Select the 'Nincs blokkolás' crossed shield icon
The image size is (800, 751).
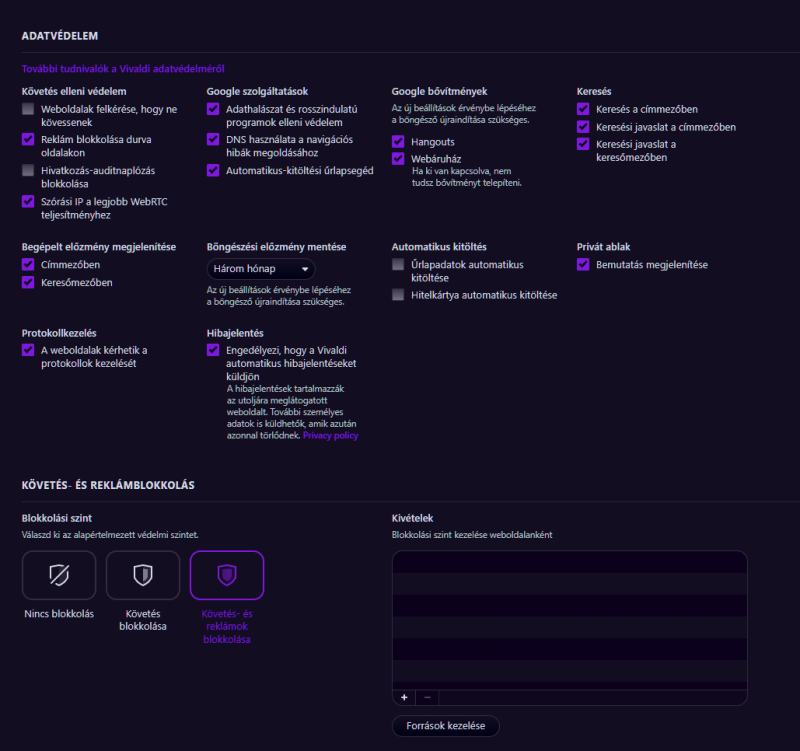pyautogui.click(x=59, y=575)
